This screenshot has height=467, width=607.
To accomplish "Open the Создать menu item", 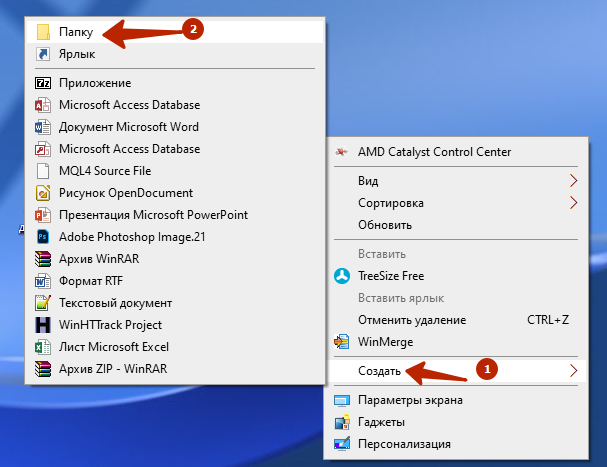I will click(456, 371).
